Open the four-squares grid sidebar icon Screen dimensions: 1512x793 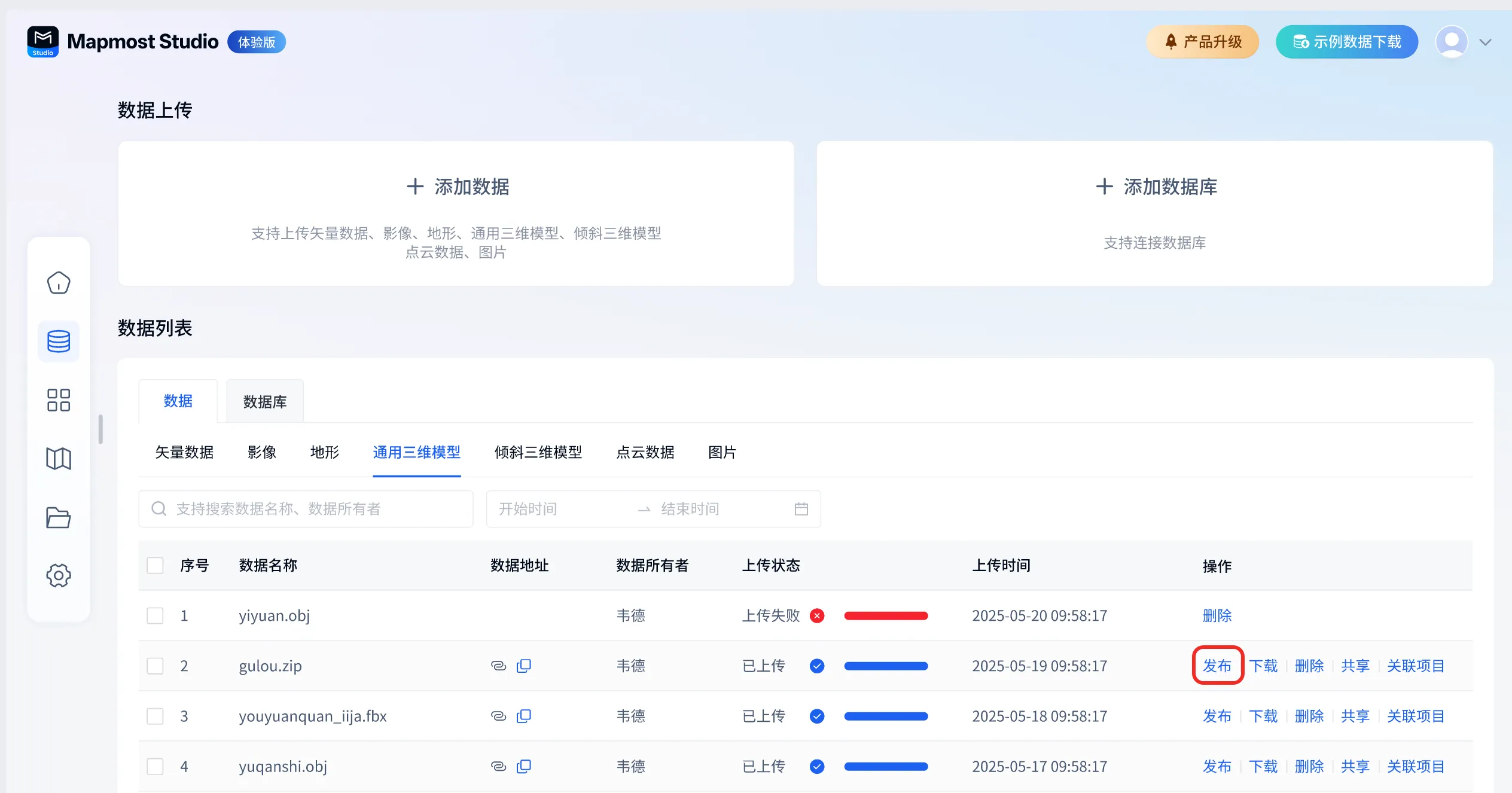[59, 400]
